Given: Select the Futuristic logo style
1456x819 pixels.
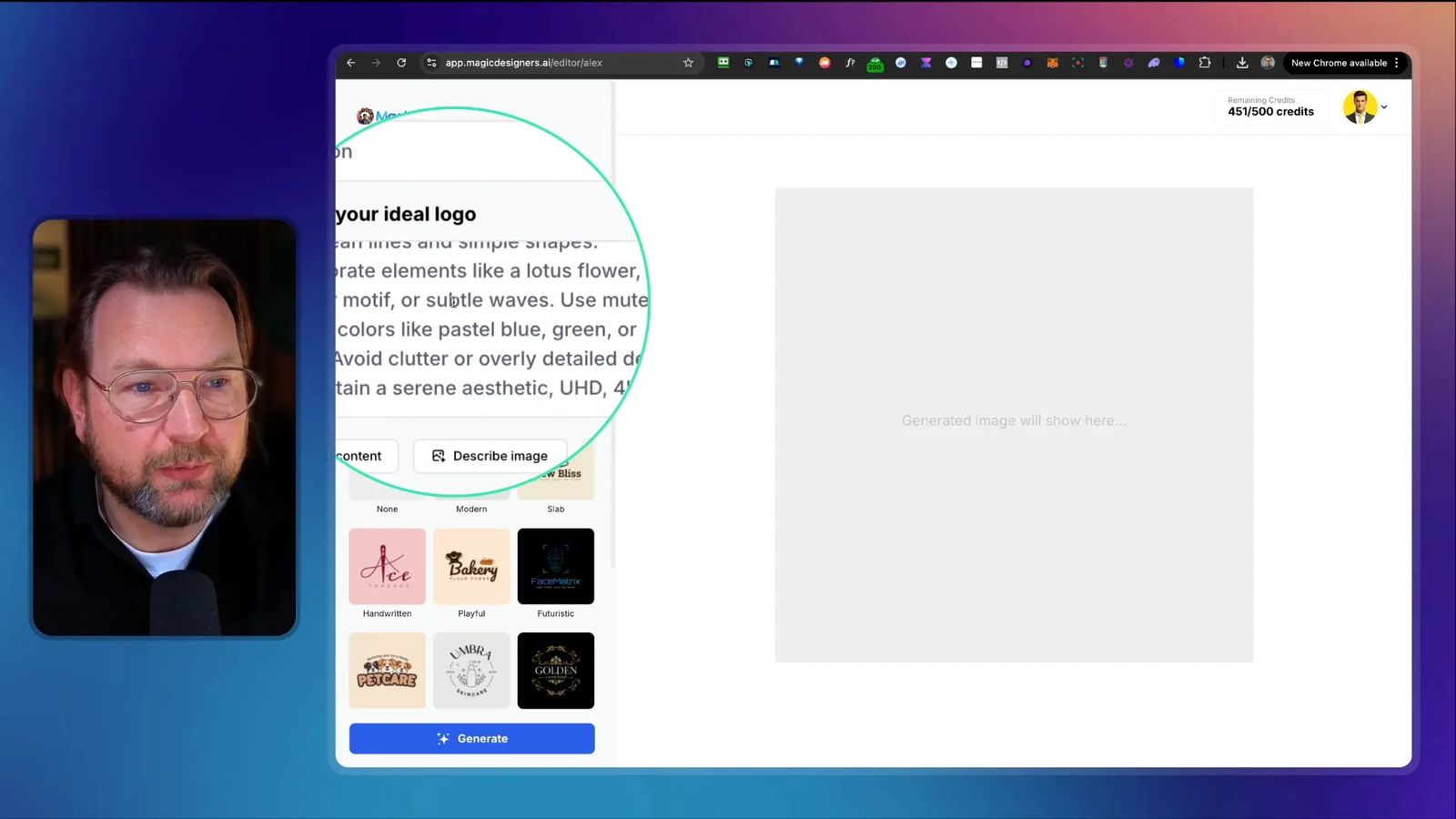Looking at the screenshot, I should pyautogui.click(x=556, y=566).
